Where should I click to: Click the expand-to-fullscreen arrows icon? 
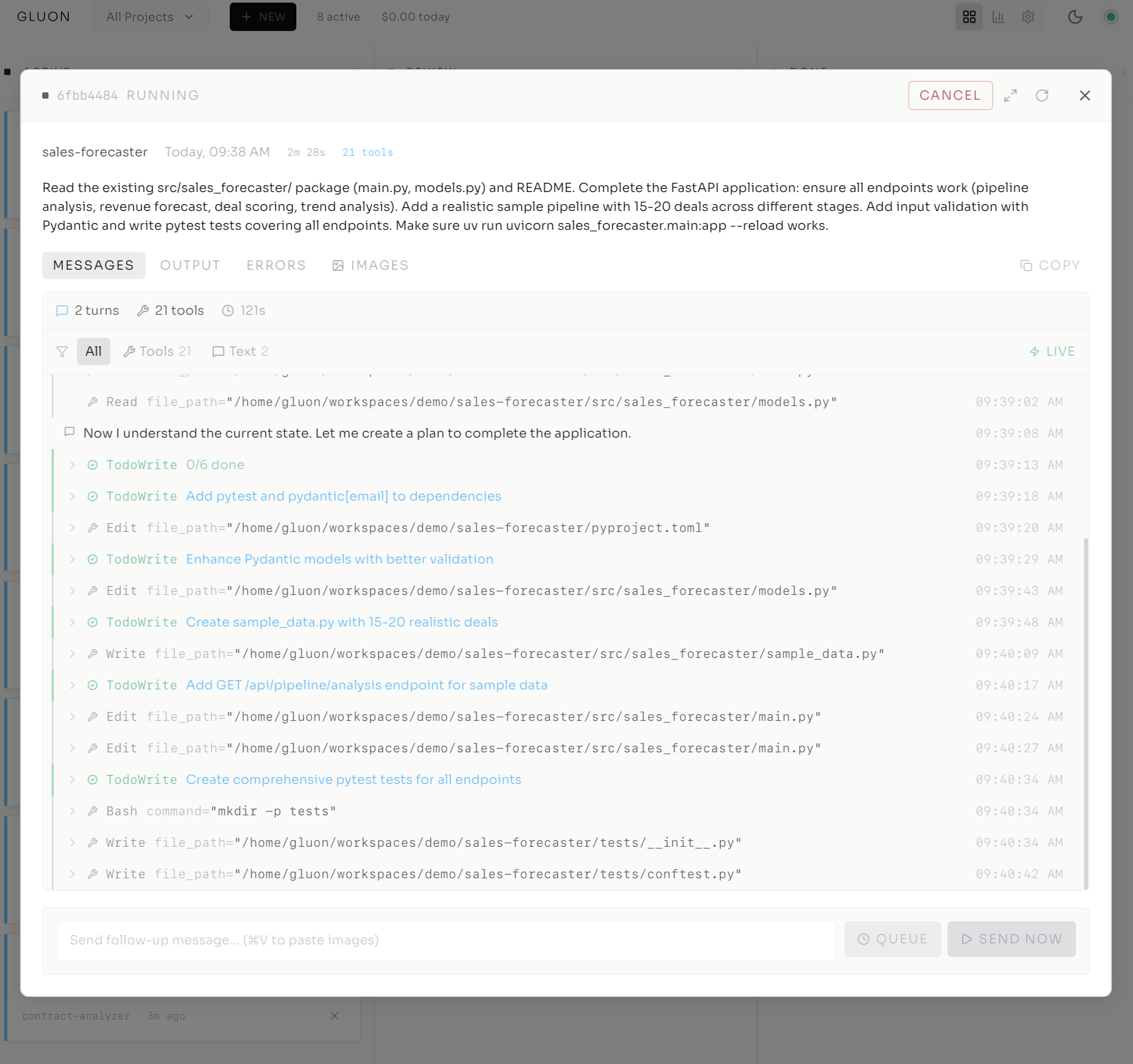[1010, 95]
